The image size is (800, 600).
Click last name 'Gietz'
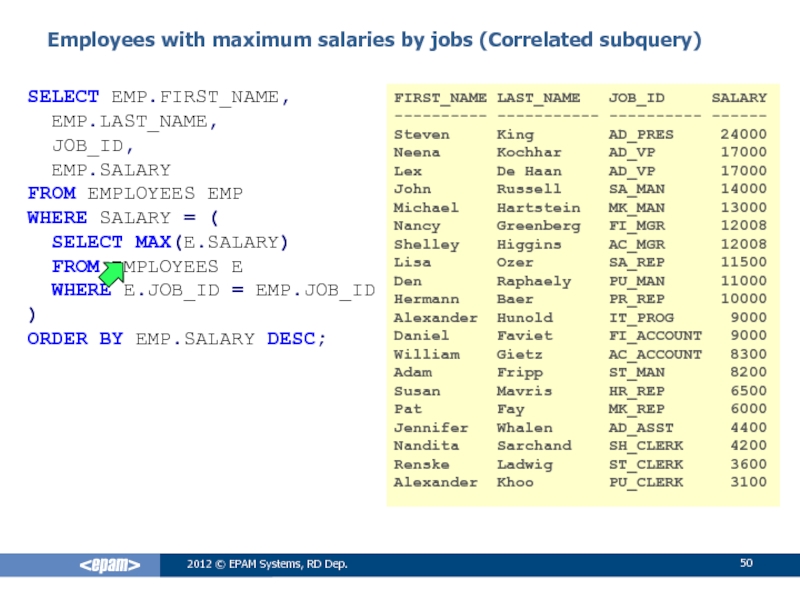click(520, 355)
